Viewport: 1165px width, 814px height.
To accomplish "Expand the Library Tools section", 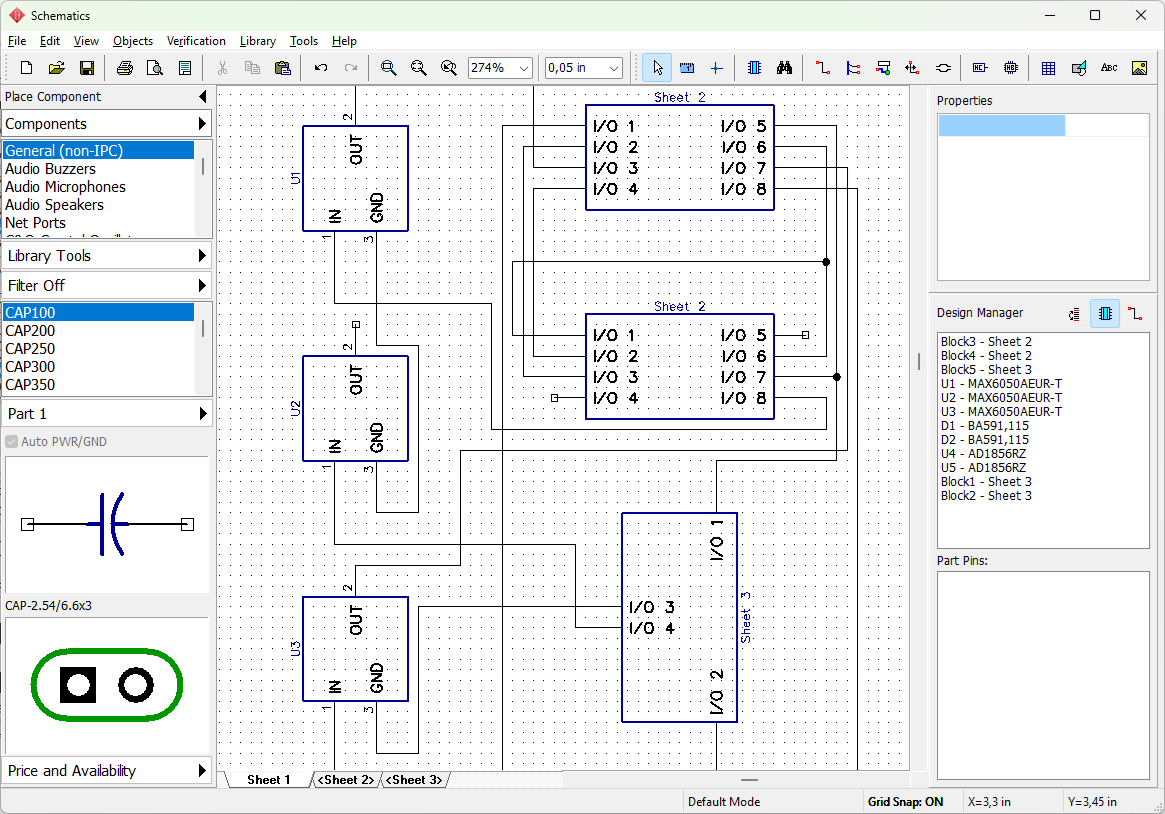I will click(x=107, y=255).
